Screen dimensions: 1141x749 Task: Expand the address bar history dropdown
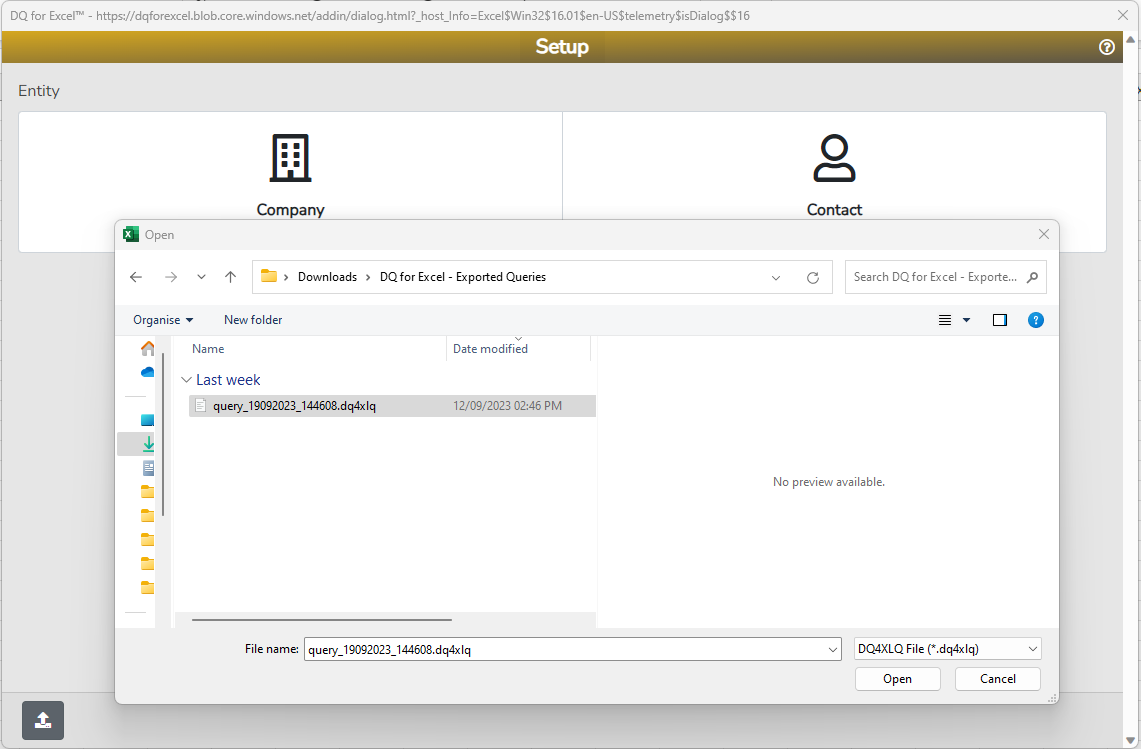tap(776, 277)
